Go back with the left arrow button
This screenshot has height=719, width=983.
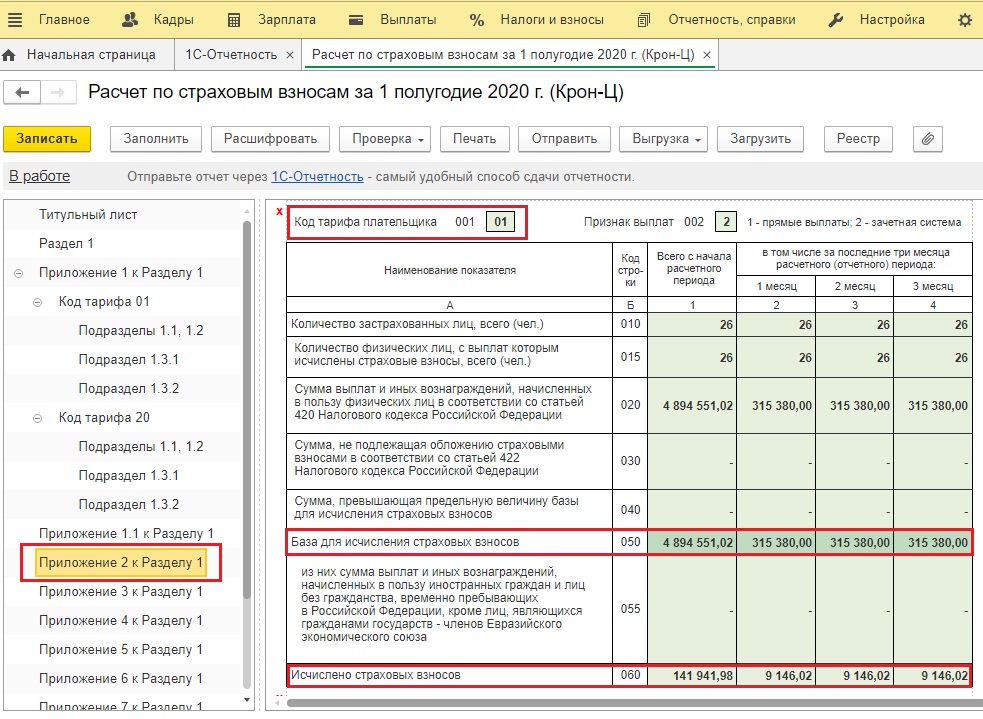click(x=22, y=93)
